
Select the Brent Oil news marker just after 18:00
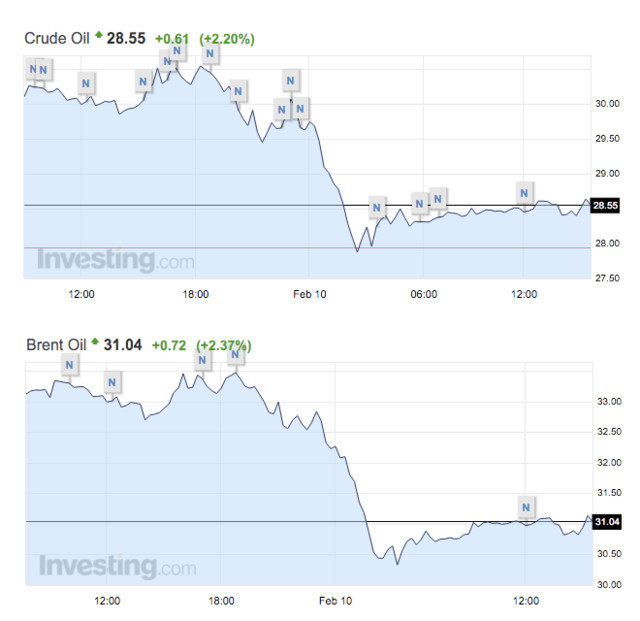[237, 355]
